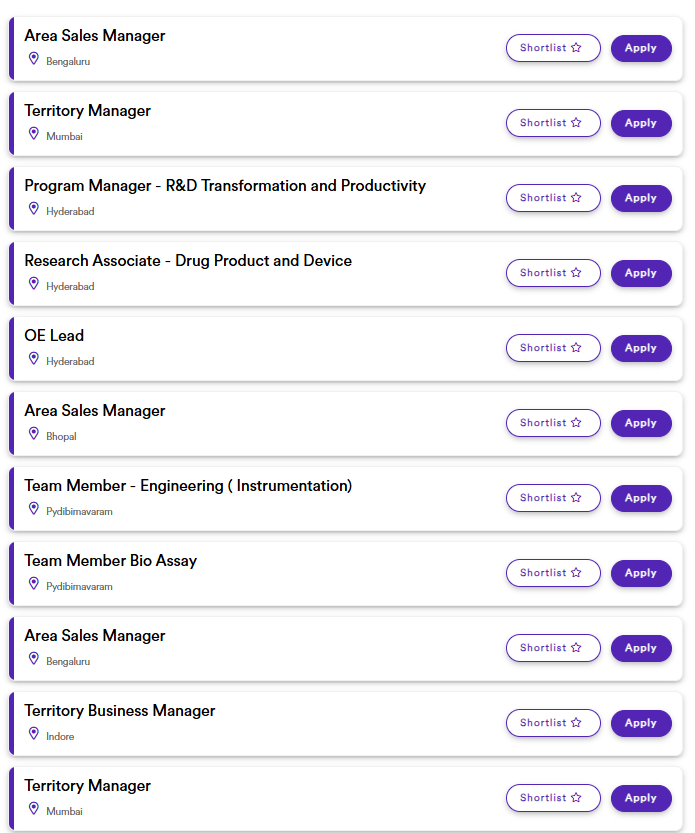This screenshot has height=833, width=695.
Task: Shortlist the Program Manager R&D Transformation job
Action: click(x=553, y=198)
